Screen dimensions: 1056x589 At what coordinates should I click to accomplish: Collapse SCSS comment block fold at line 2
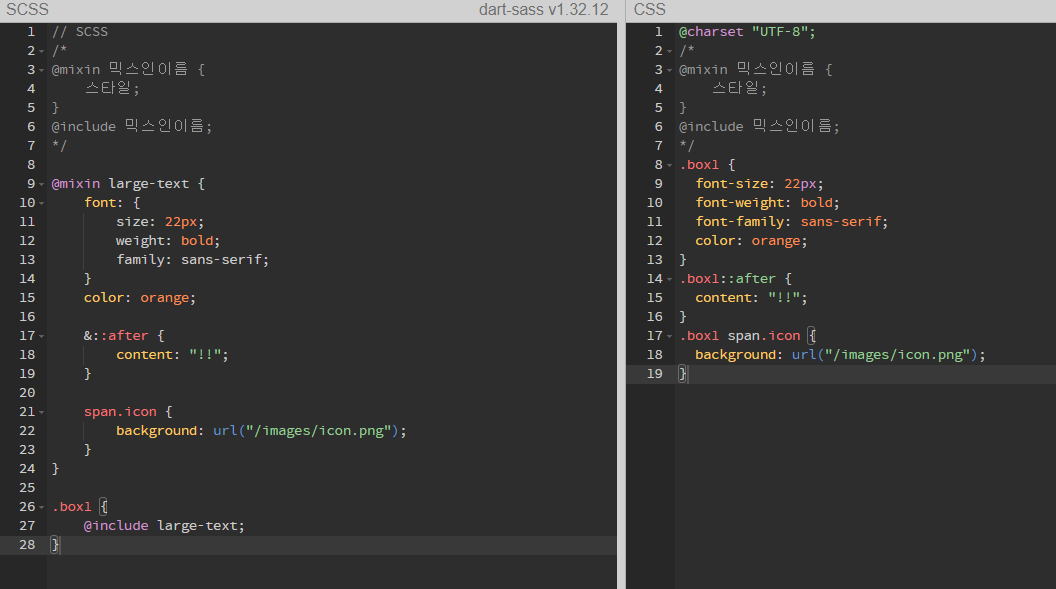(x=42, y=51)
